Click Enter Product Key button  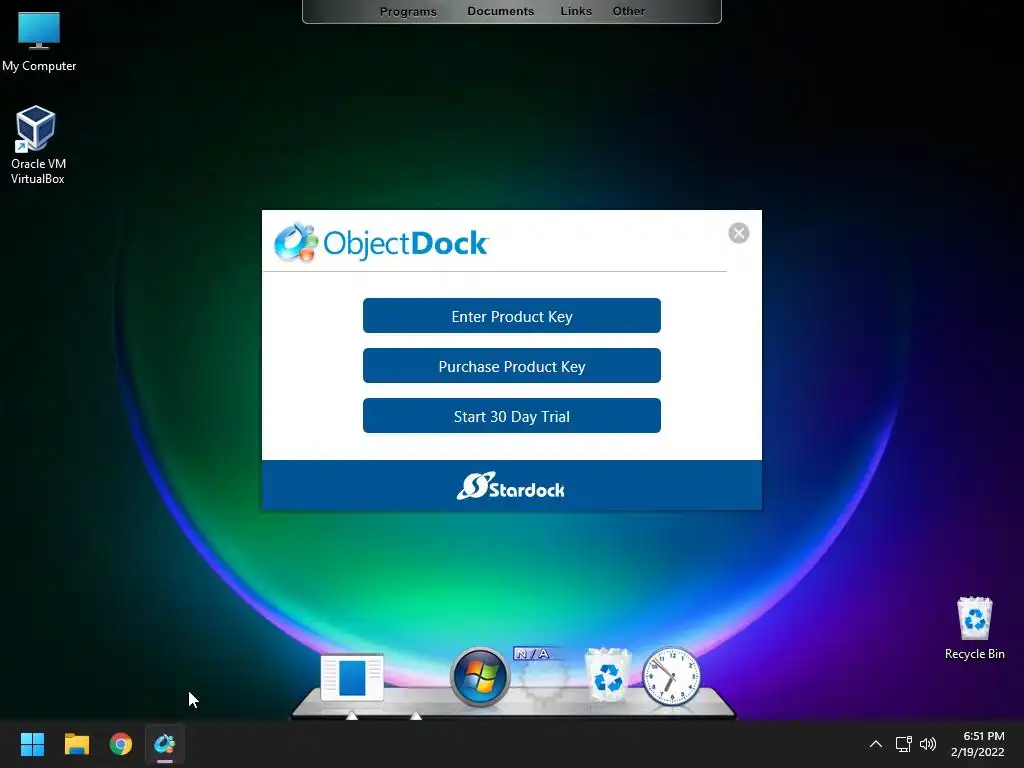pos(511,316)
